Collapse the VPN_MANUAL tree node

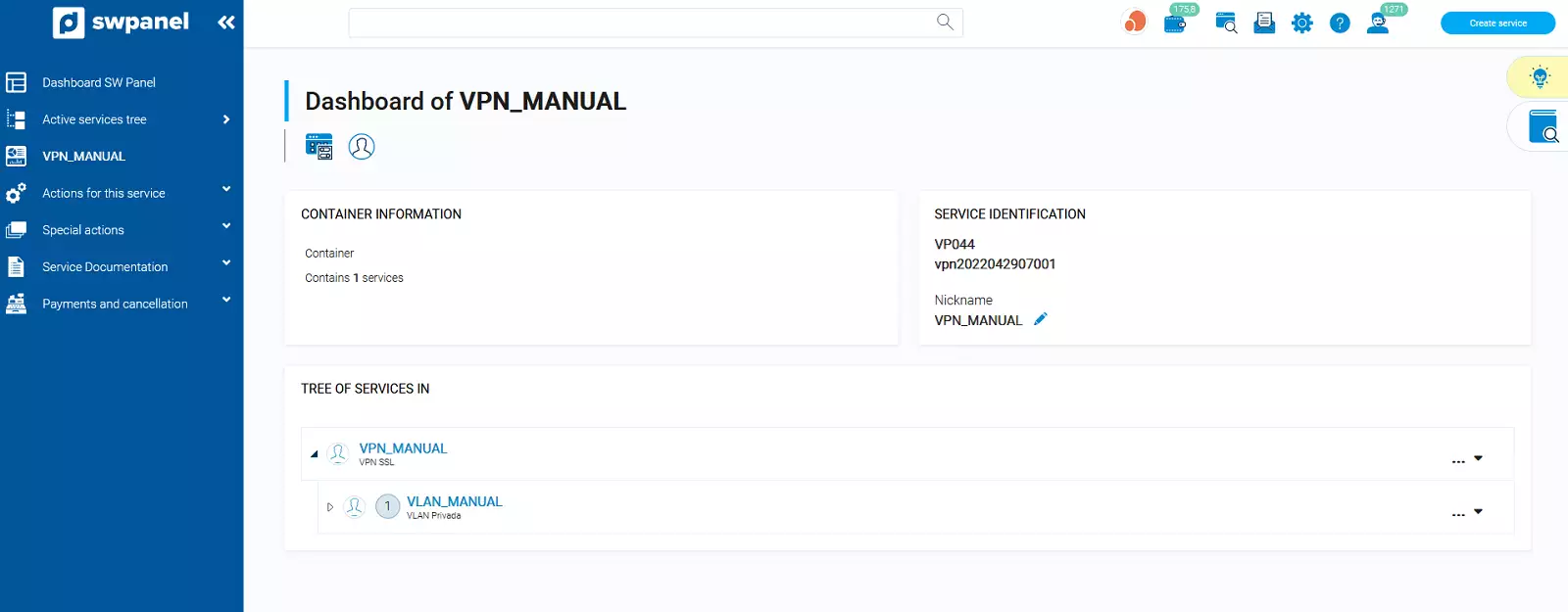tap(315, 454)
